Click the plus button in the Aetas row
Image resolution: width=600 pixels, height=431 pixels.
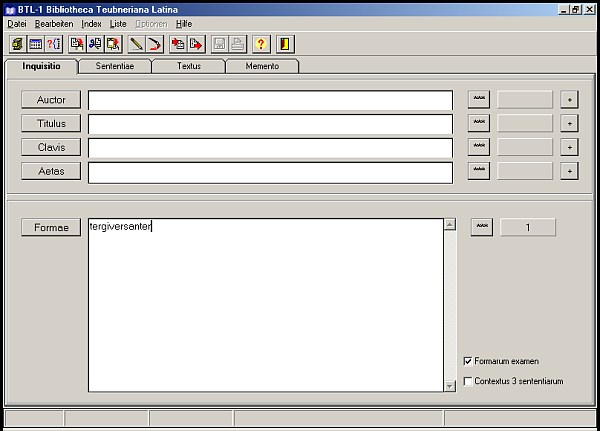tap(569, 171)
